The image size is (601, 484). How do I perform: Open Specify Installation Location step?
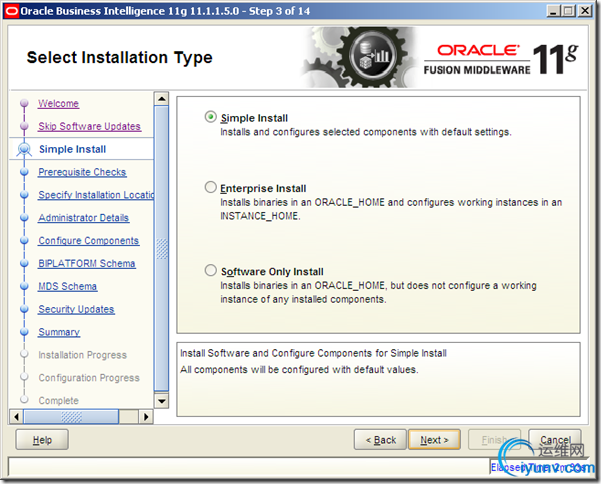[x=96, y=195]
